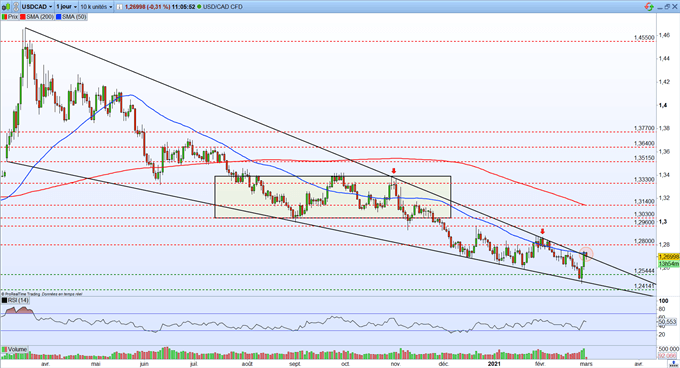
Task: Click the 1,45500 resistance level label
Action: point(644,38)
